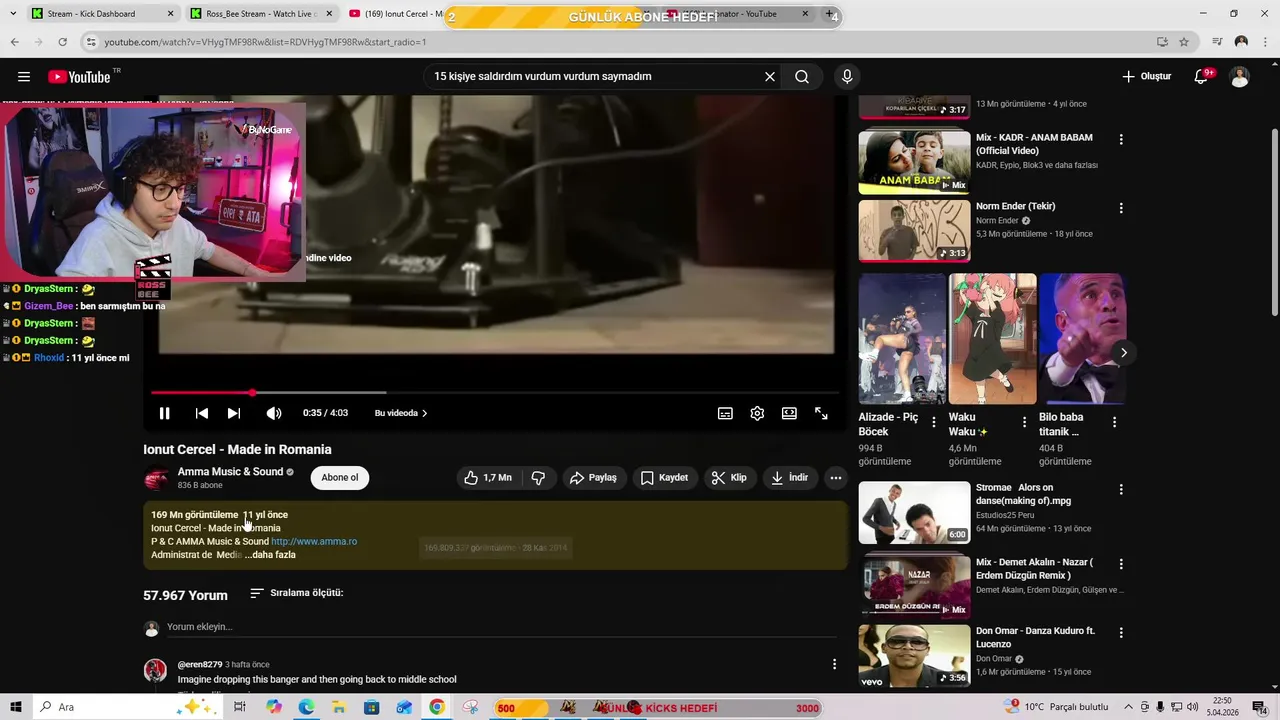This screenshot has width=1280, height=720.
Task: Open @eren8279 commenter profile
Action: coord(200,665)
